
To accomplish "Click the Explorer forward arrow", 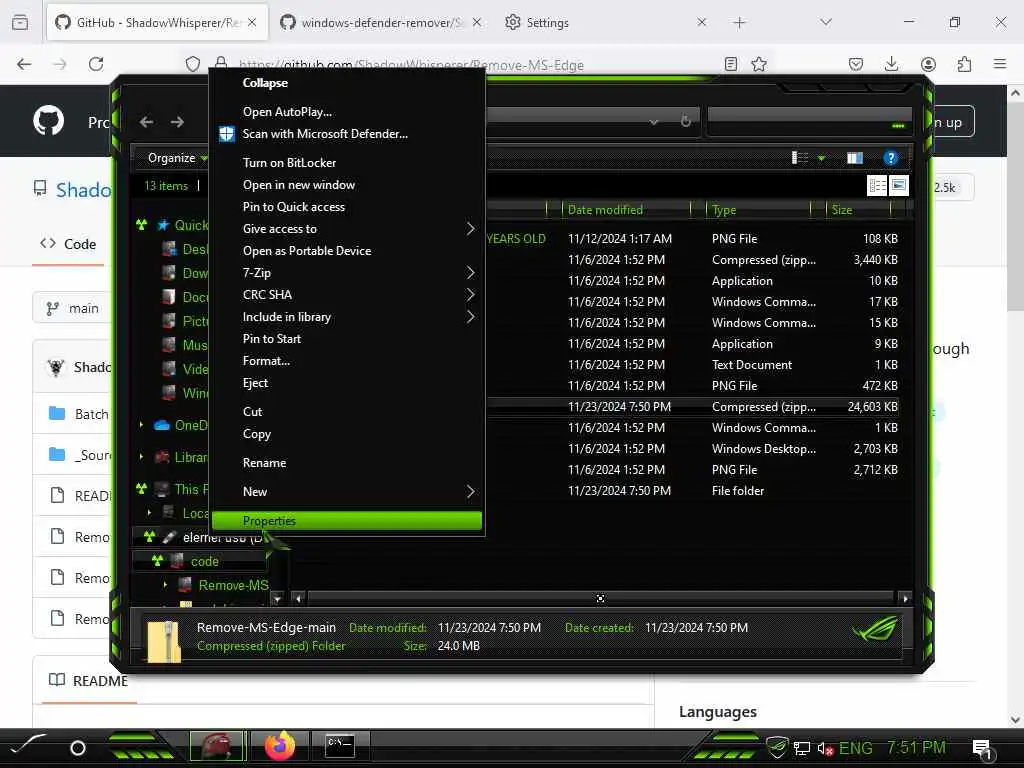I will (177, 122).
